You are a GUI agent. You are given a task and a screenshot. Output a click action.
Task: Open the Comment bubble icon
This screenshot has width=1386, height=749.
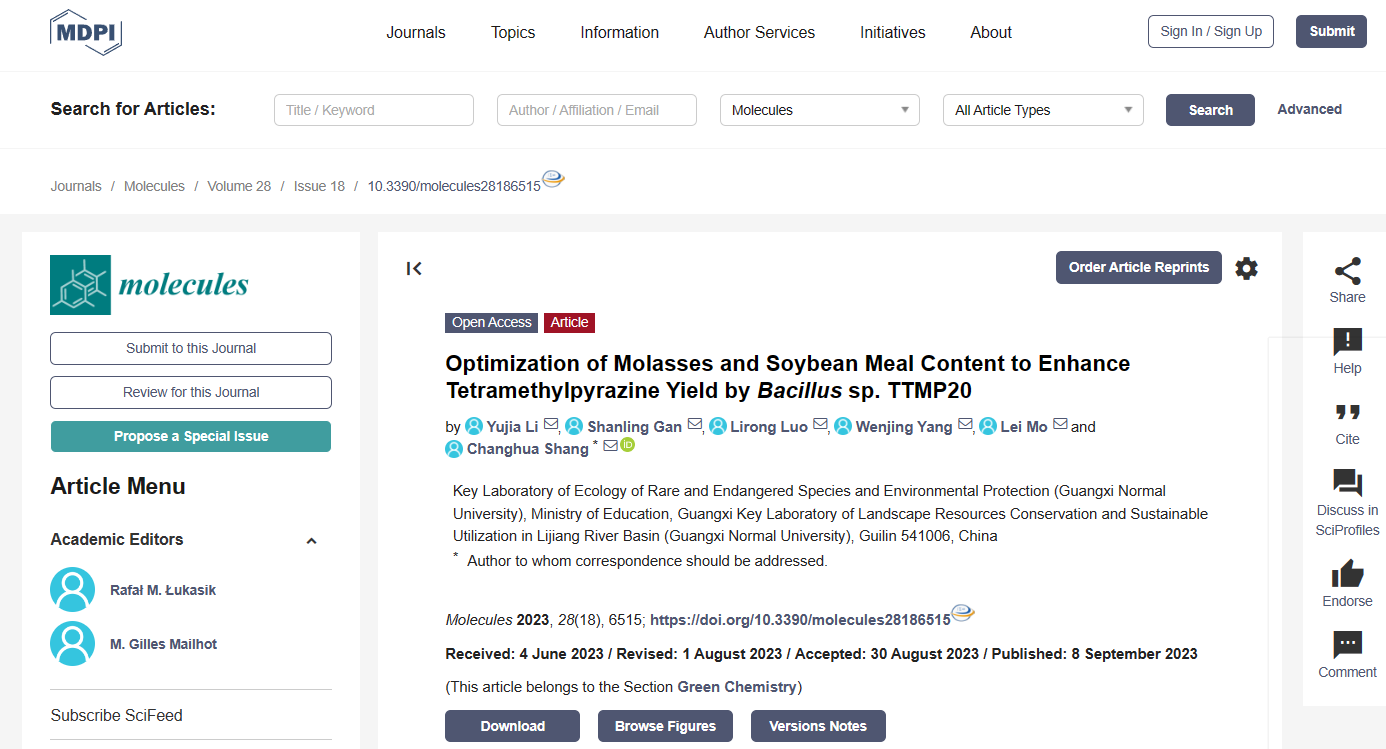(x=1347, y=645)
